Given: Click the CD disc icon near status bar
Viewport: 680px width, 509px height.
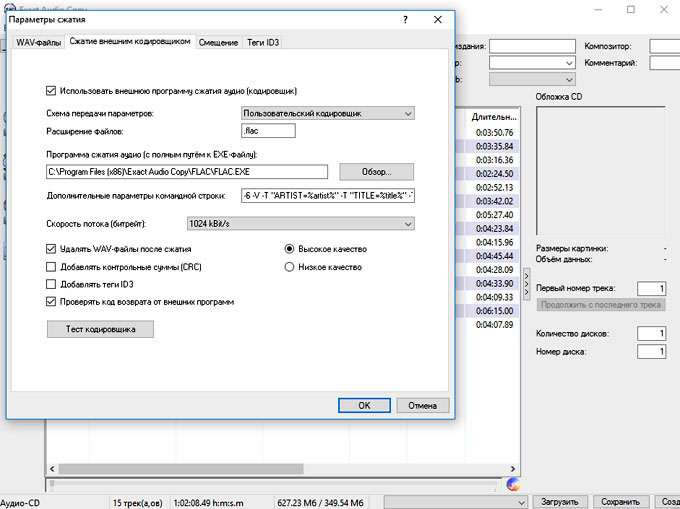Looking at the screenshot, I should pos(513,485).
